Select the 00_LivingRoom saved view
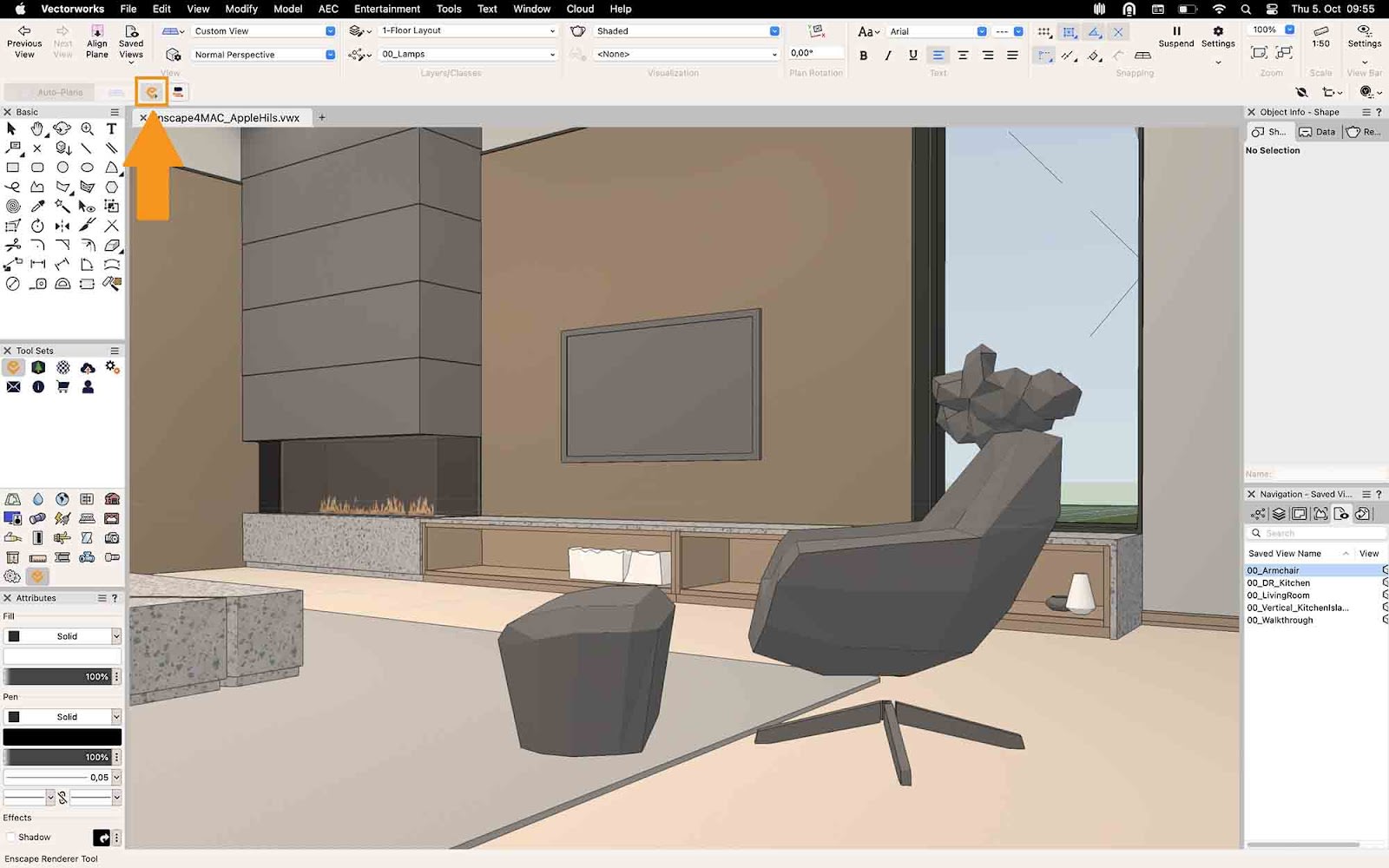1389x868 pixels. 1278,595
